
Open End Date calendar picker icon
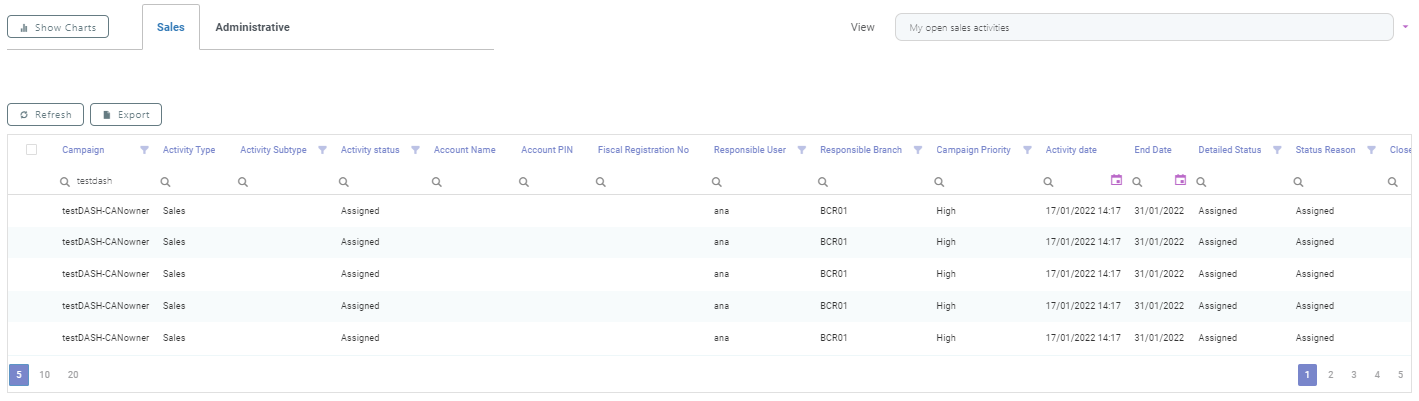[x=1180, y=181]
